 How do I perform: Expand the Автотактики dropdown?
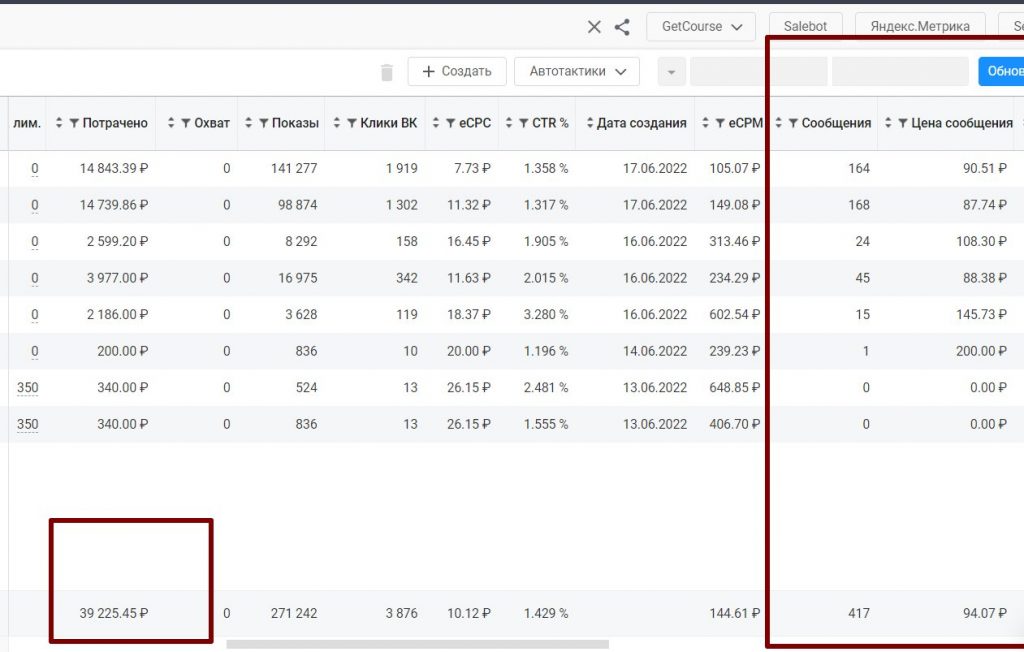(x=576, y=72)
